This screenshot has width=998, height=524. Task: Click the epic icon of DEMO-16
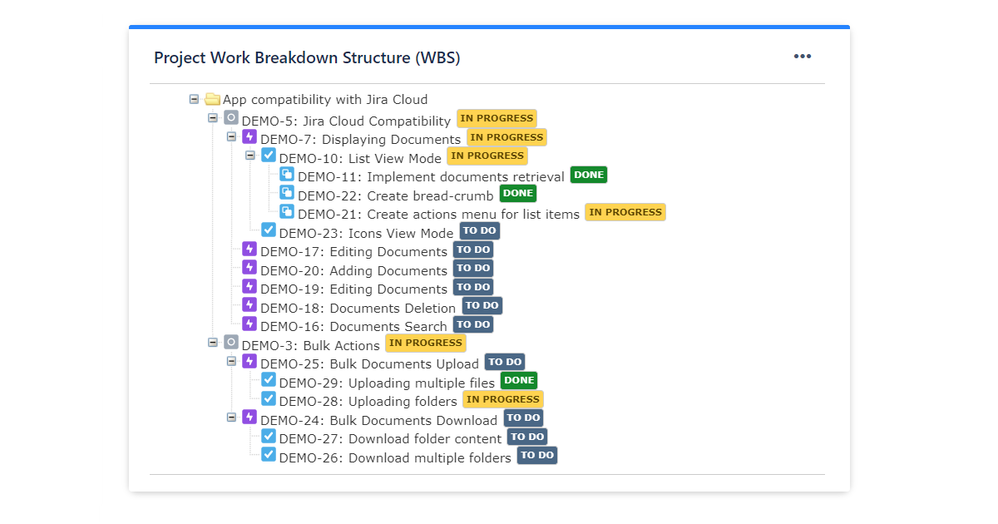click(250, 323)
